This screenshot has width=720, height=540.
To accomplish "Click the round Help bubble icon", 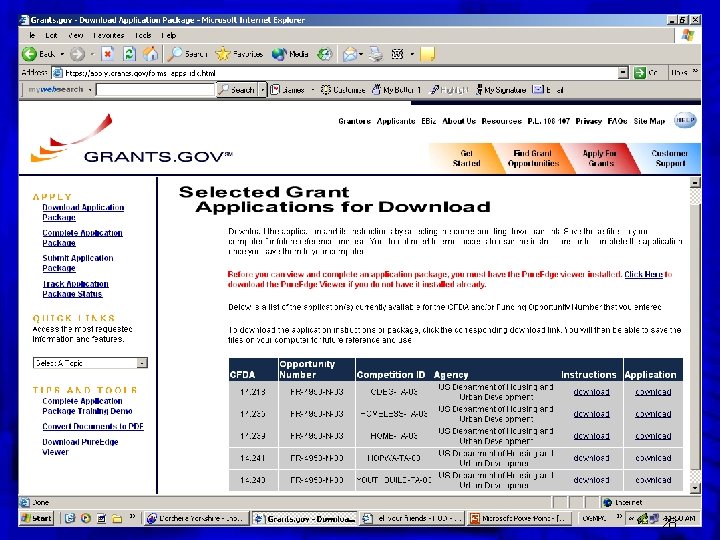I will (x=685, y=120).
